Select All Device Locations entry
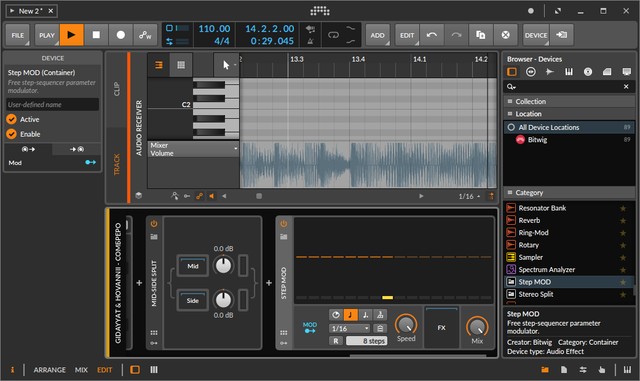This screenshot has width=640, height=381. pyautogui.click(x=569, y=127)
